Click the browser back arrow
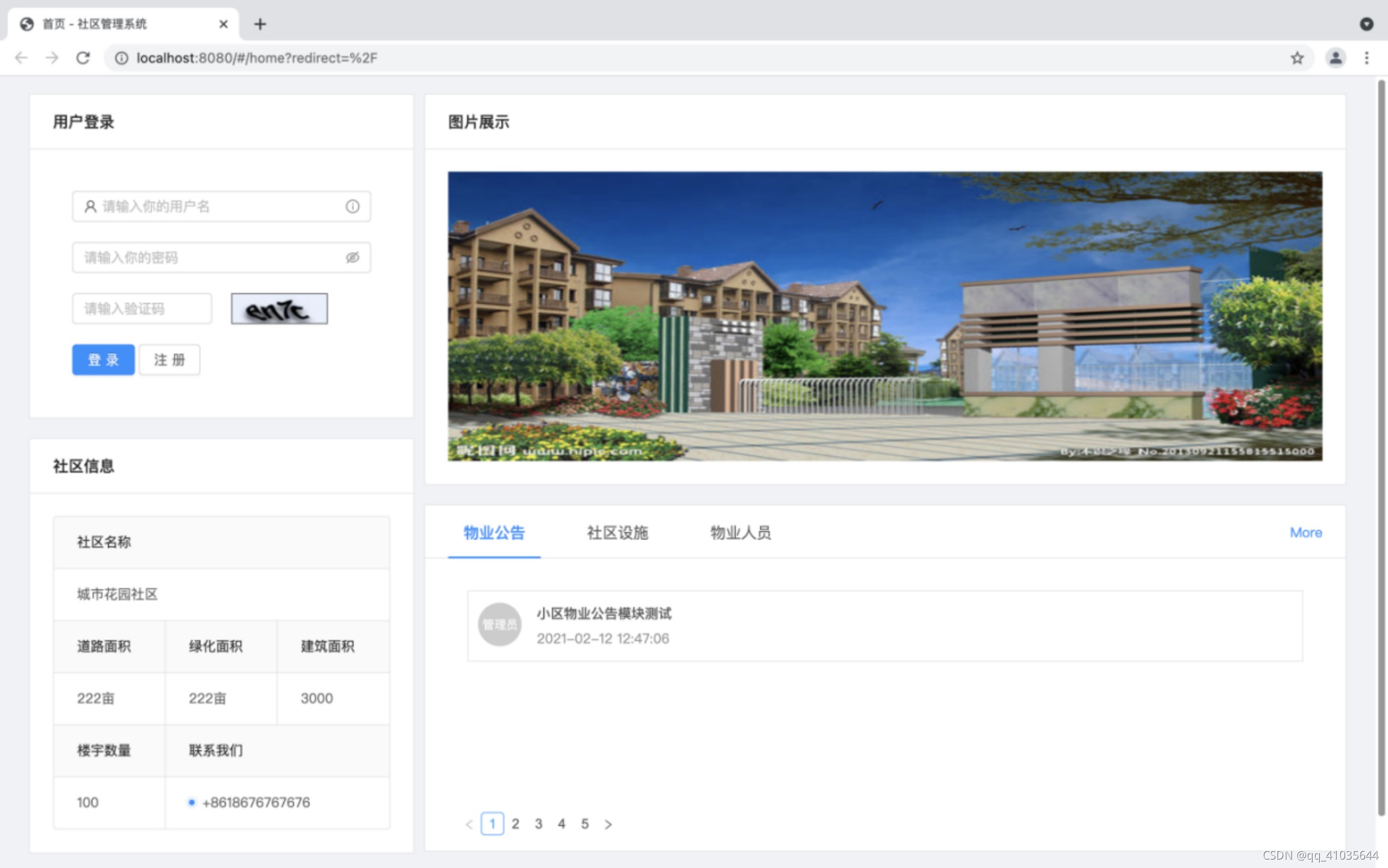Viewport: 1388px width, 868px height. [x=22, y=58]
